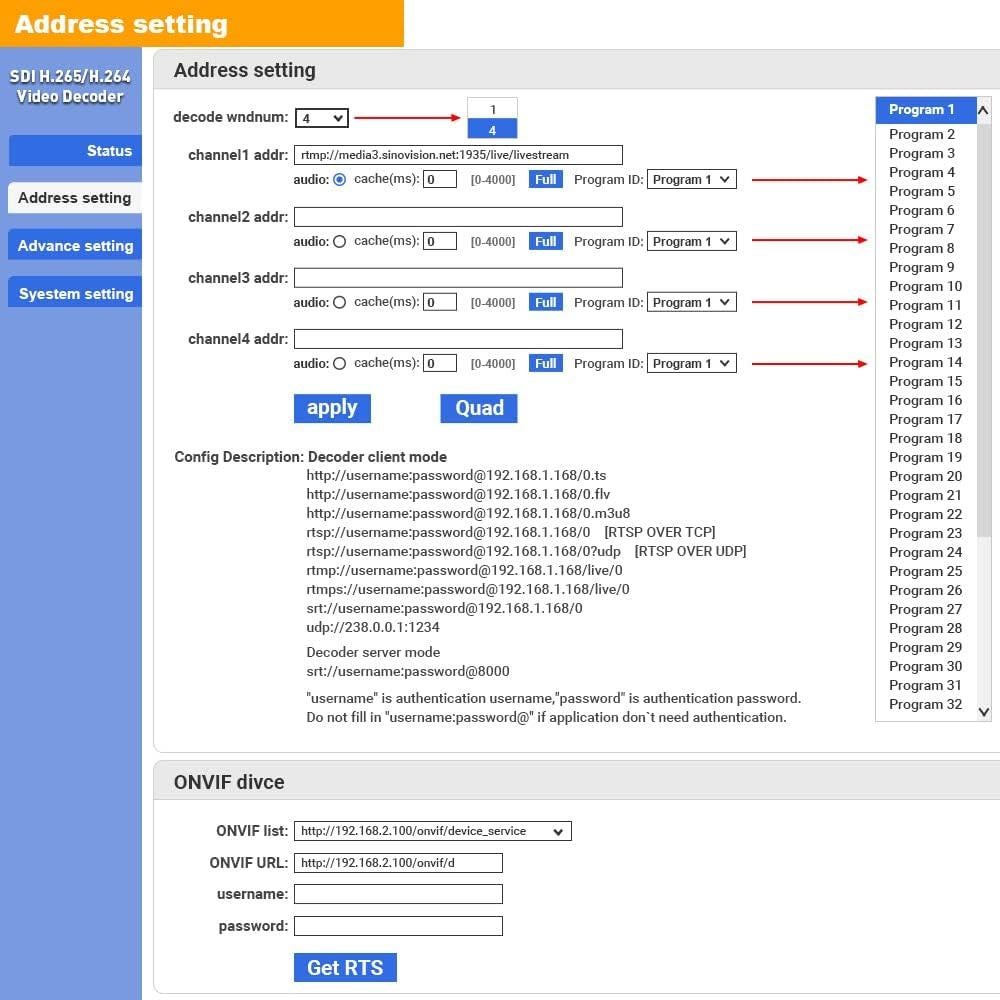Focus the ONVIF username field
This screenshot has width=1000, height=1000.
(398, 894)
